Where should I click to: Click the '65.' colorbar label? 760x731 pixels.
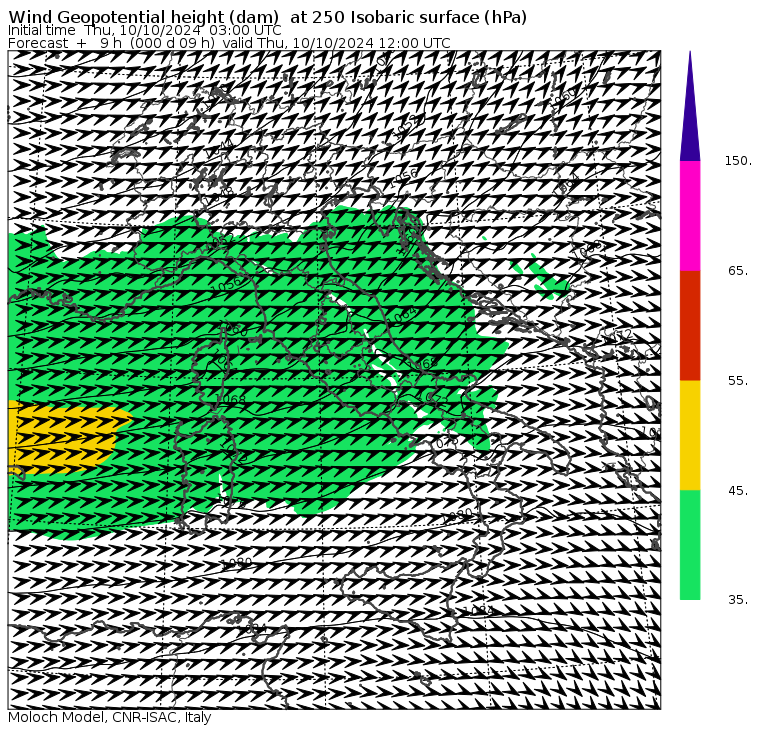[738, 270]
